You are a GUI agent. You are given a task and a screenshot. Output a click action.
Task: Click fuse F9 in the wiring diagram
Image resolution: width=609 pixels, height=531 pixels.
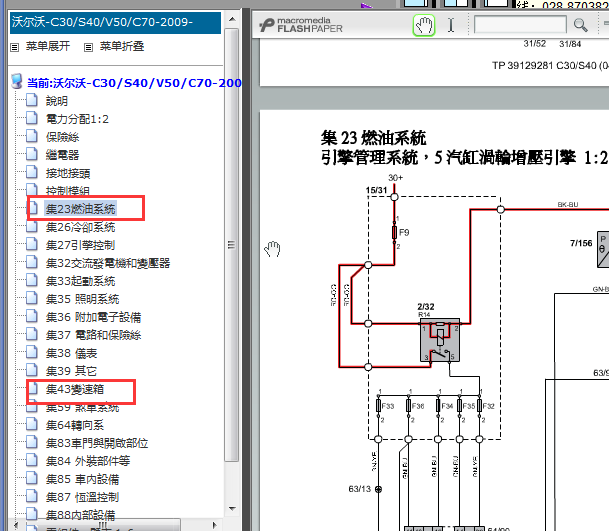tap(395, 232)
